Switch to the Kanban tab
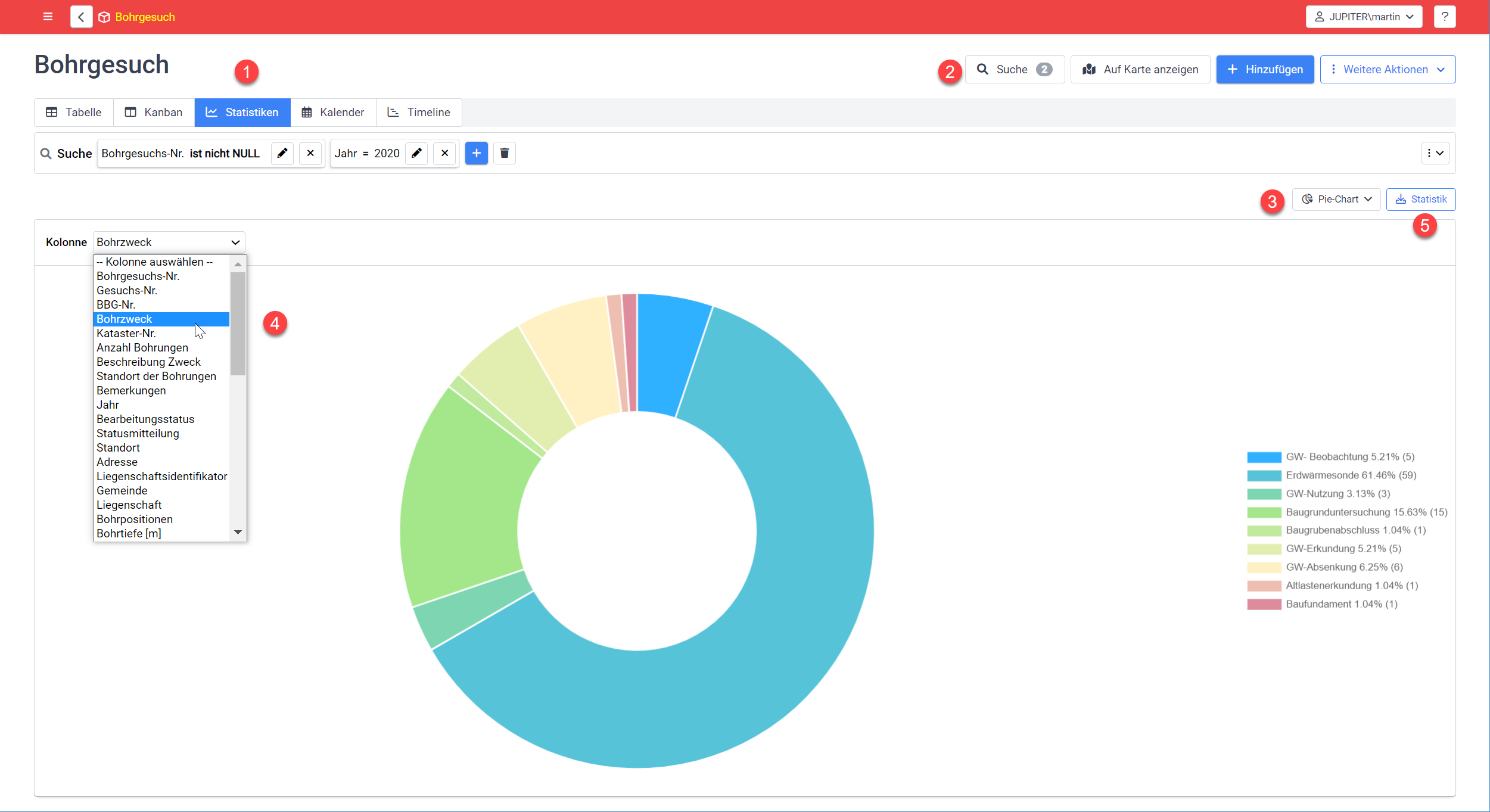The image size is (1490, 812). [x=154, y=112]
